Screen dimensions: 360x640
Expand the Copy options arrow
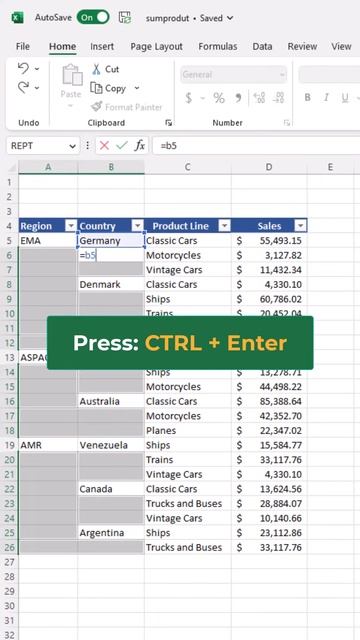[137, 88]
